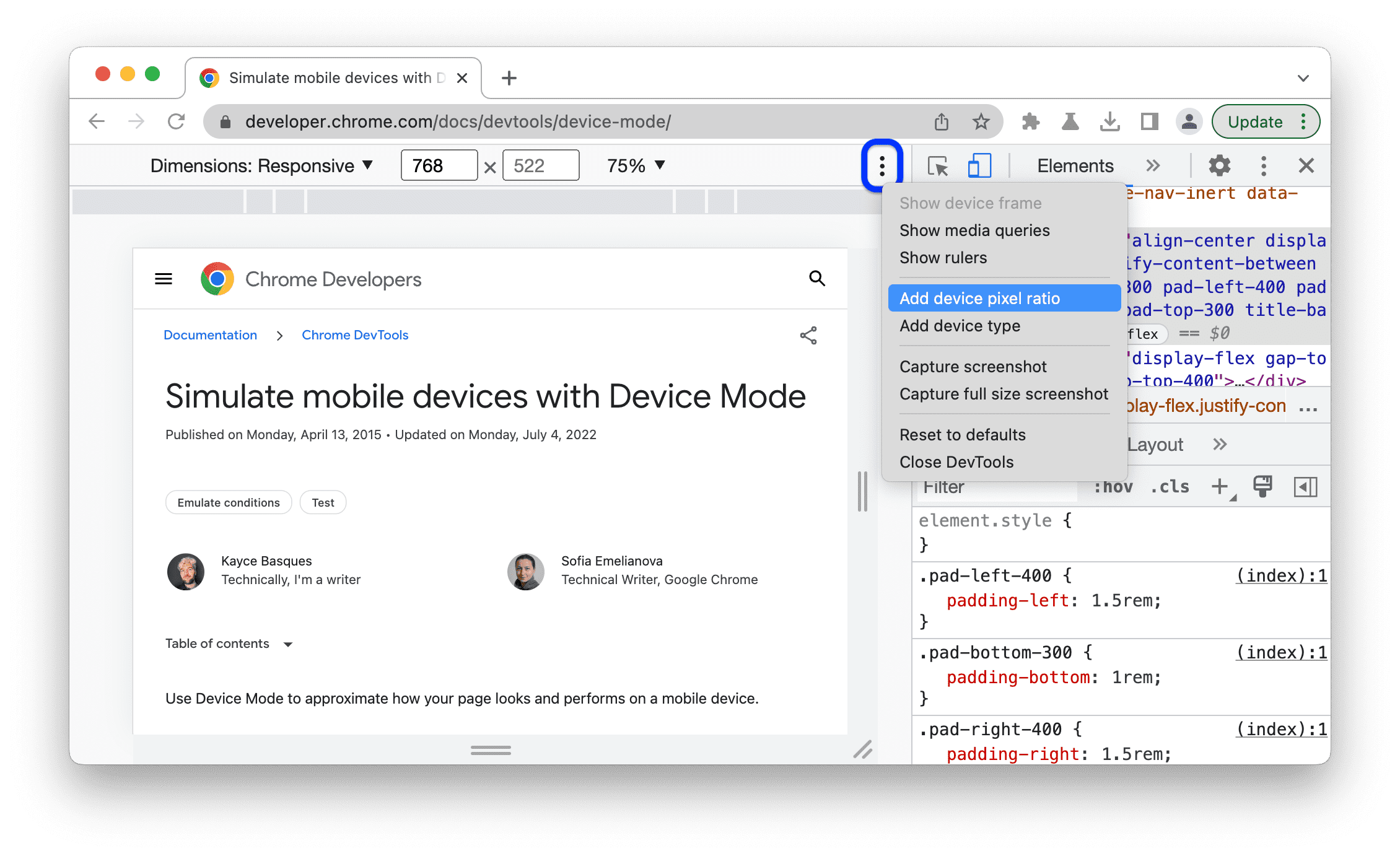The image size is (1400, 856).
Task: Click the device toolbar three-dot menu icon
Action: (881, 165)
